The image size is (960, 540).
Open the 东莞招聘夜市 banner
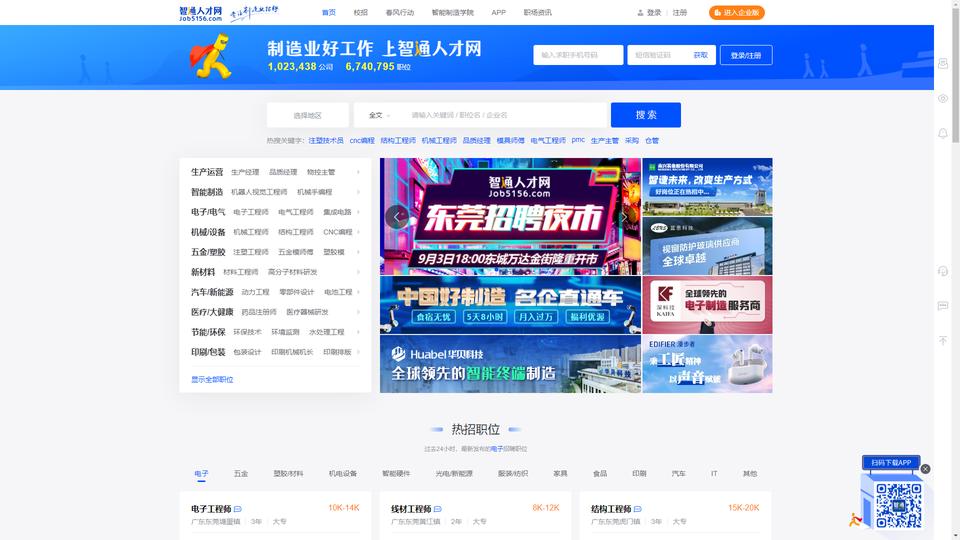click(510, 217)
